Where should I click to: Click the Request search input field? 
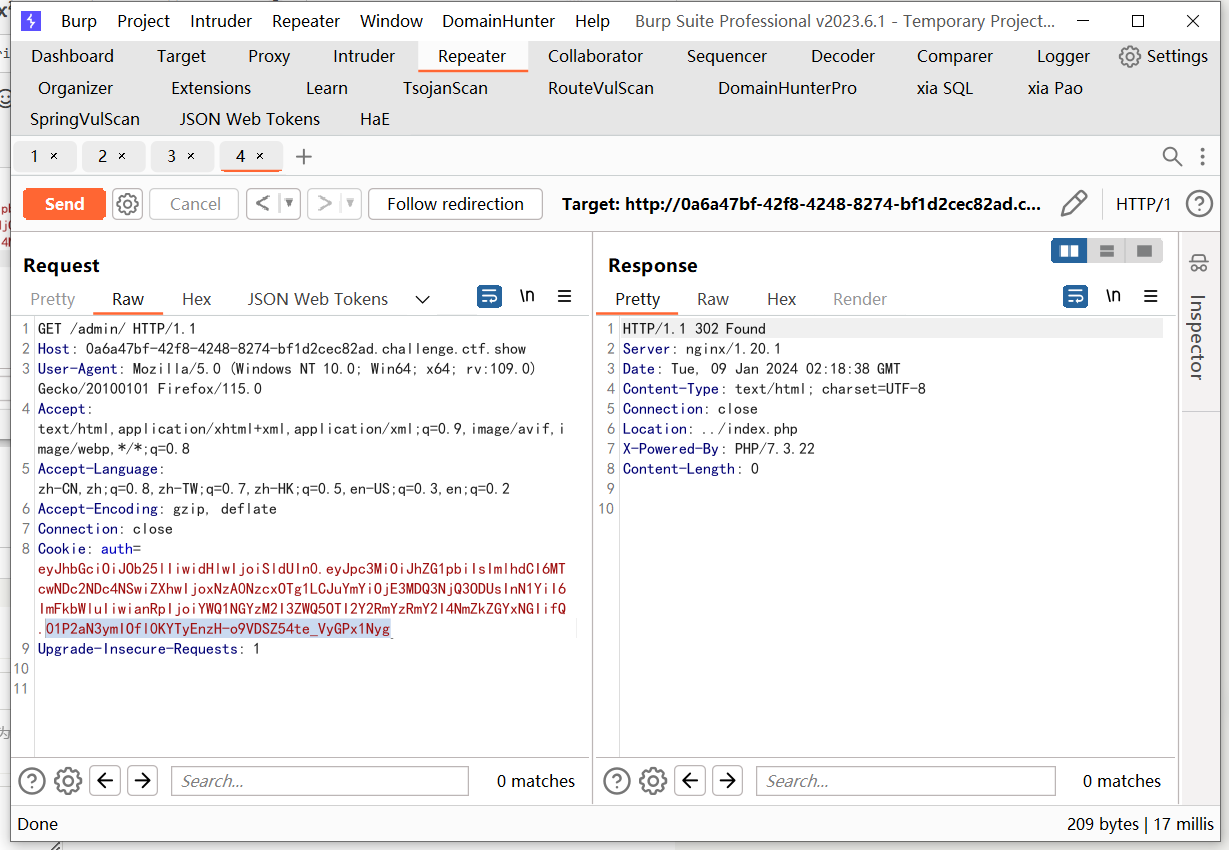[320, 781]
